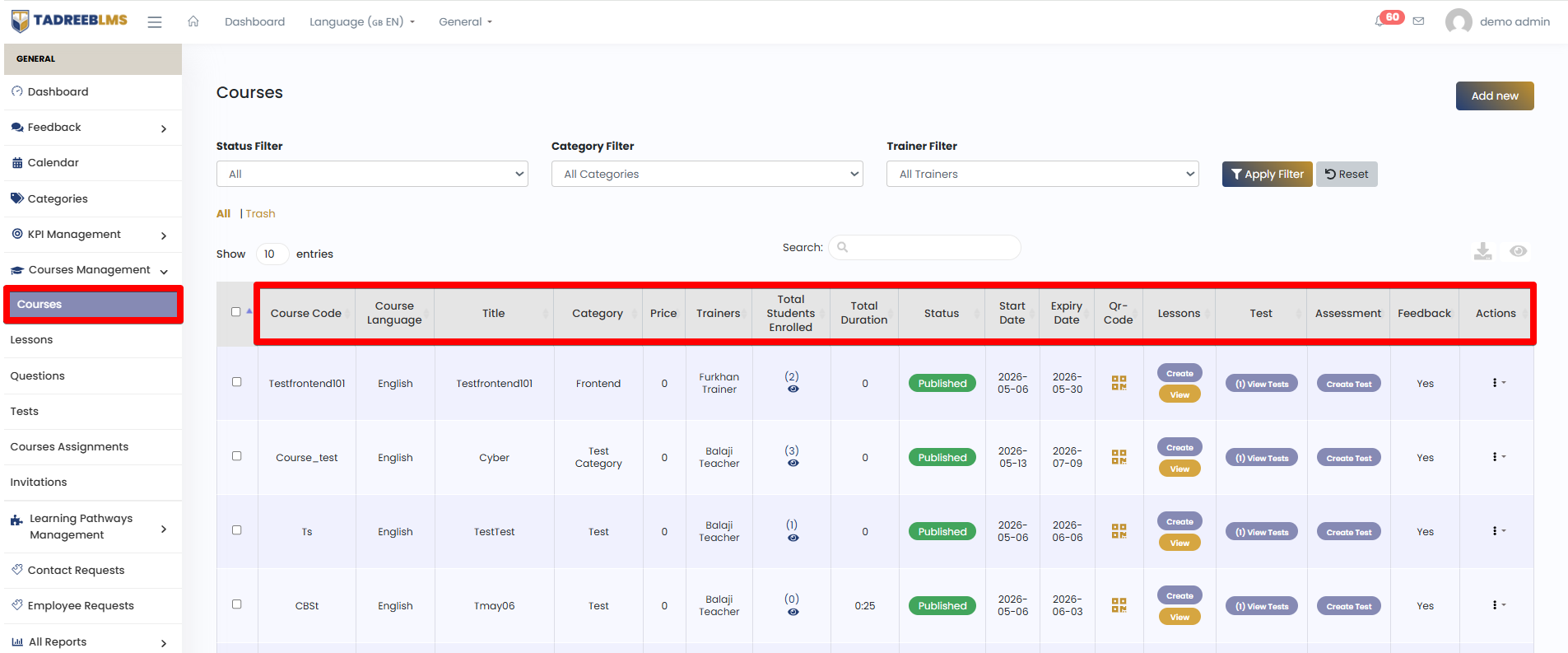Open actions menu for CBSt row
The height and width of the screenshot is (653, 1568).
click(1498, 605)
